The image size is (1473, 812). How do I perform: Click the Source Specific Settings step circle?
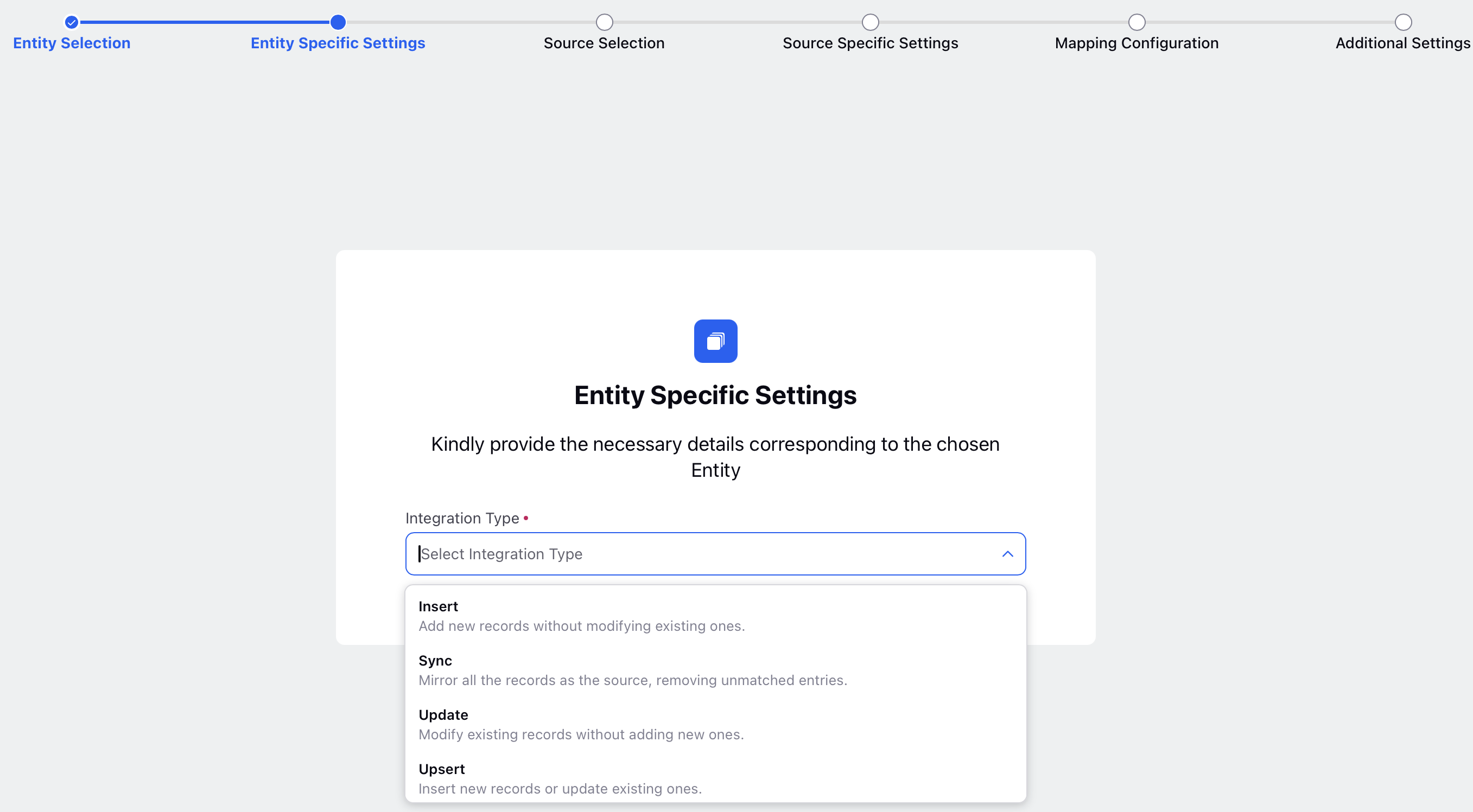[871, 22]
